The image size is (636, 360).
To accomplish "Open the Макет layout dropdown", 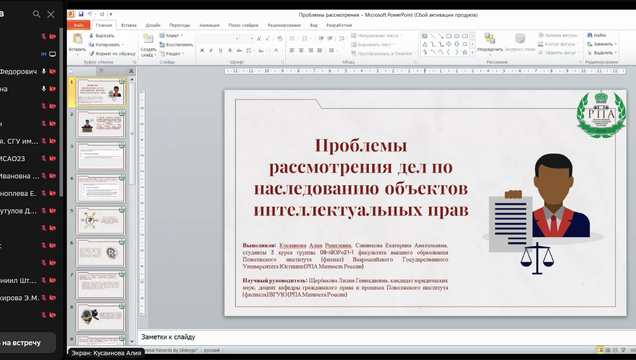I will pyautogui.click(x=171, y=36).
